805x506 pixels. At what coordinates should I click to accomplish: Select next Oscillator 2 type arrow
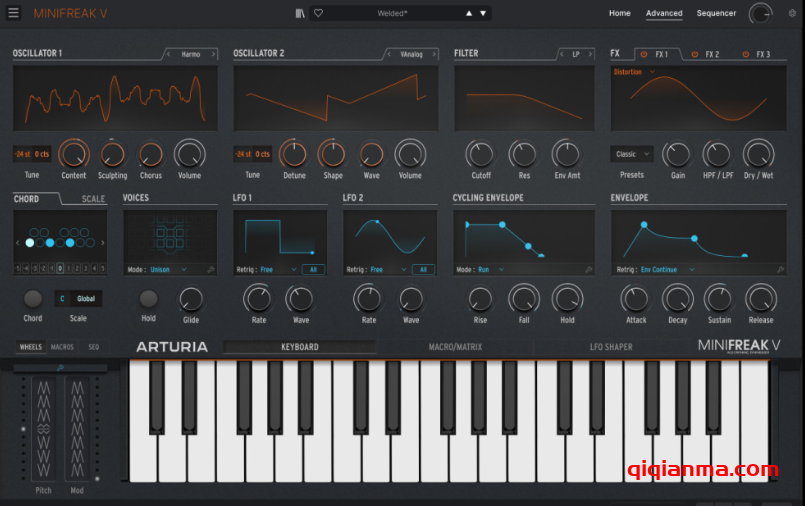(x=434, y=54)
